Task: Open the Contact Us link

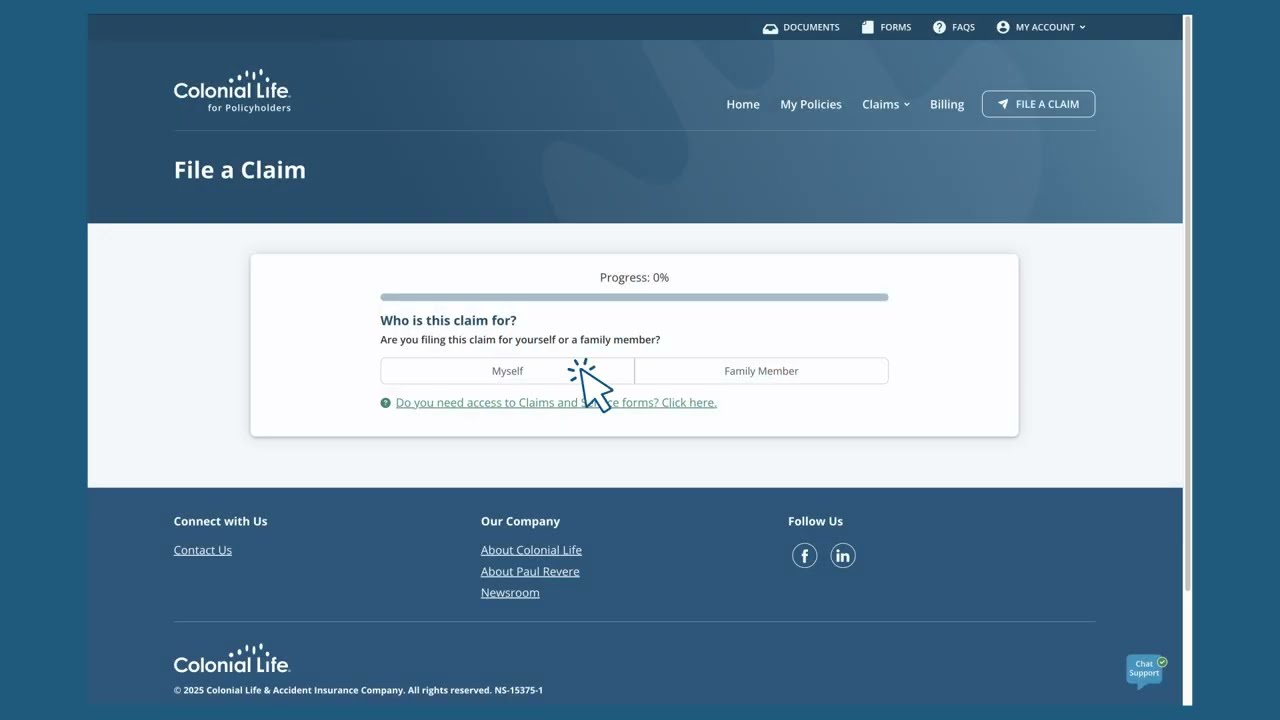Action: [x=203, y=550]
